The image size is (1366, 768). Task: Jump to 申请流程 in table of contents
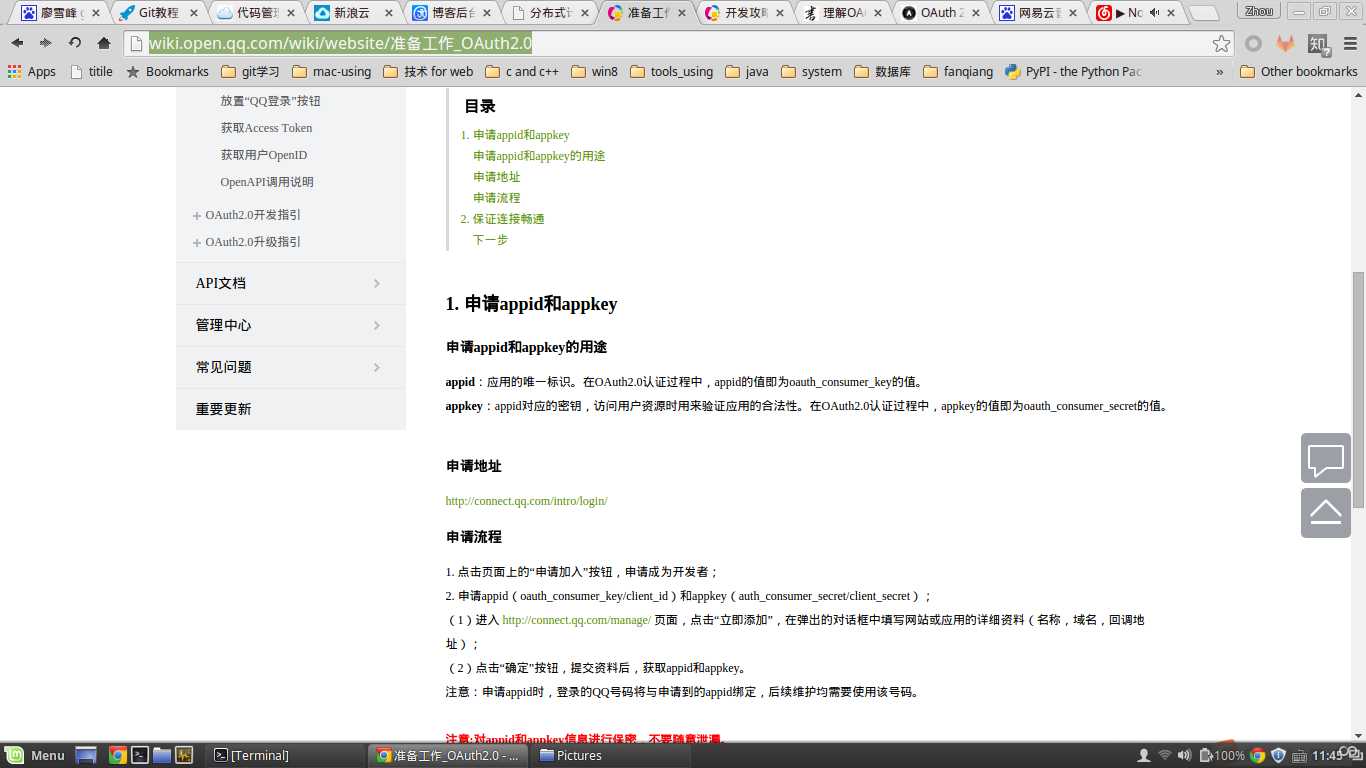(x=497, y=198)
